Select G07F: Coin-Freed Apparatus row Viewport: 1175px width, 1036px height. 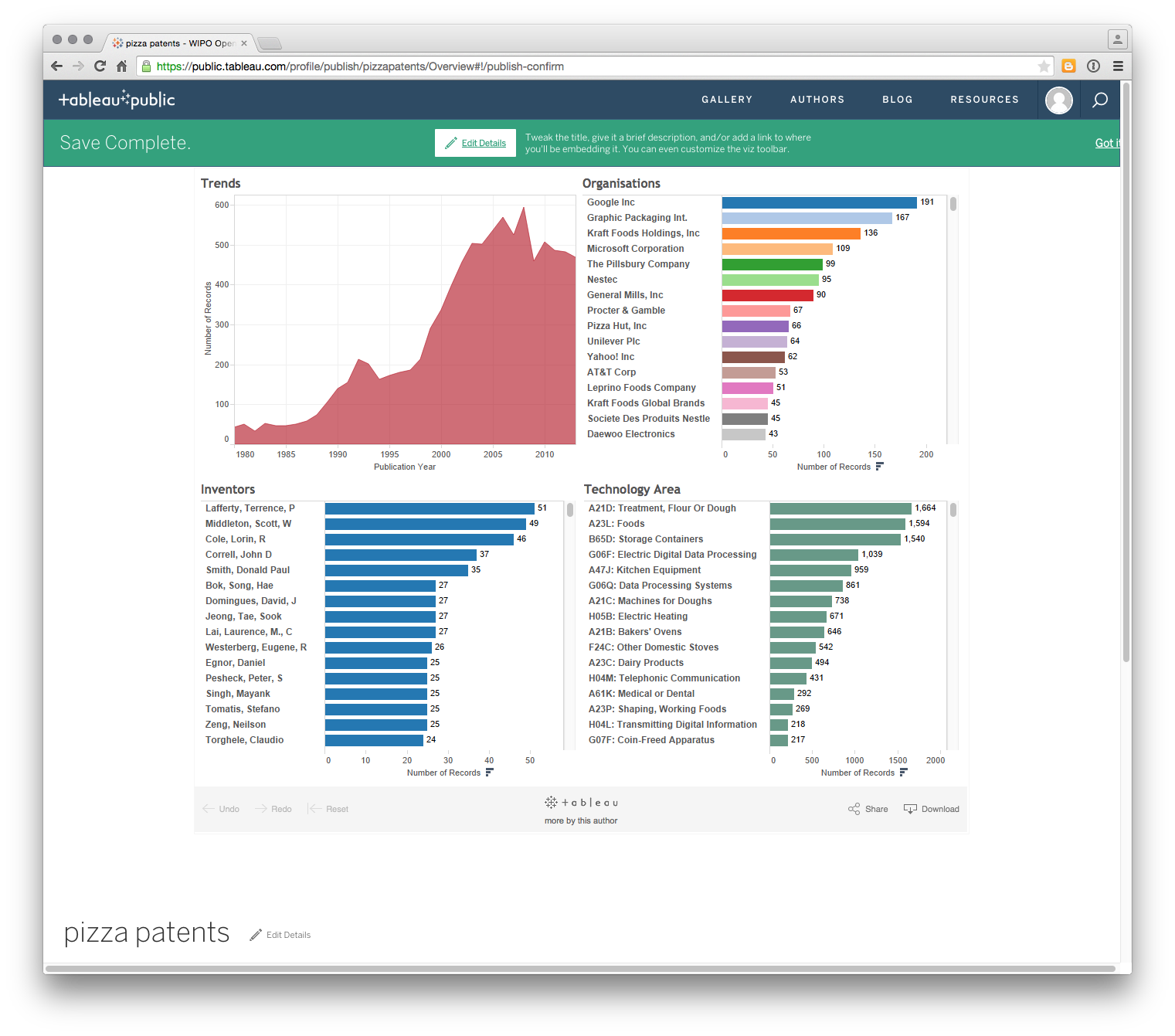pyautogui.click(x=651, y=740)
